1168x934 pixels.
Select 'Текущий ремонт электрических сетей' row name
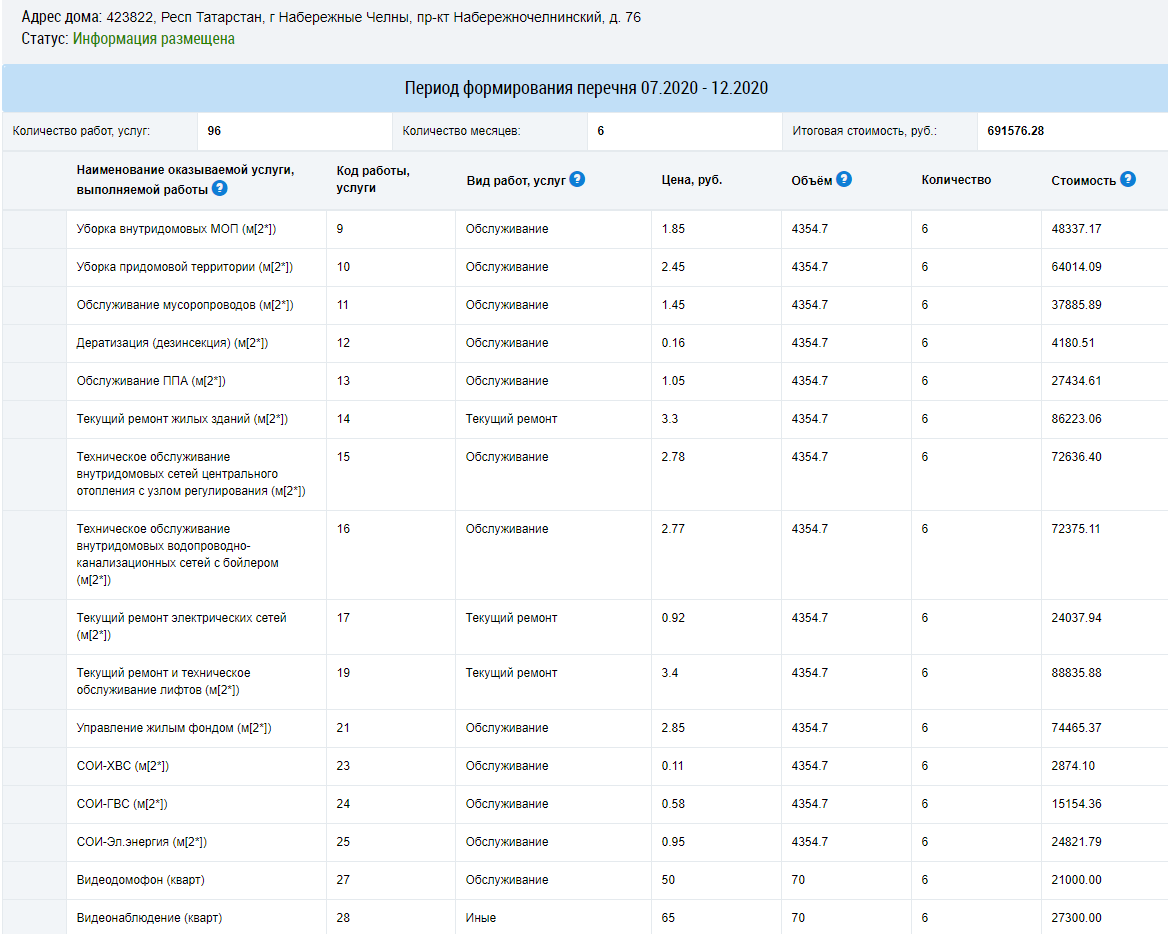pyautogui.click(x=181, y=626)
